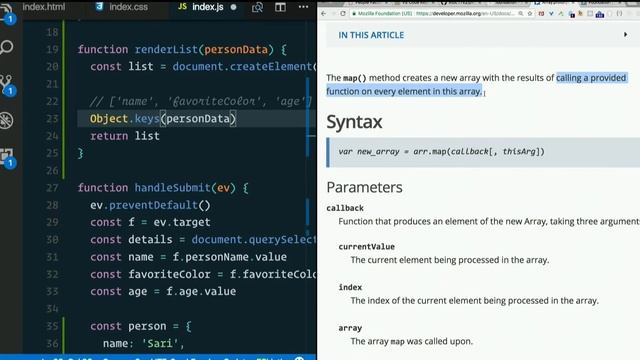Click line number 27 in the gutter
Viewport: 640px width, 360px height.
click(x=52, y=188)
